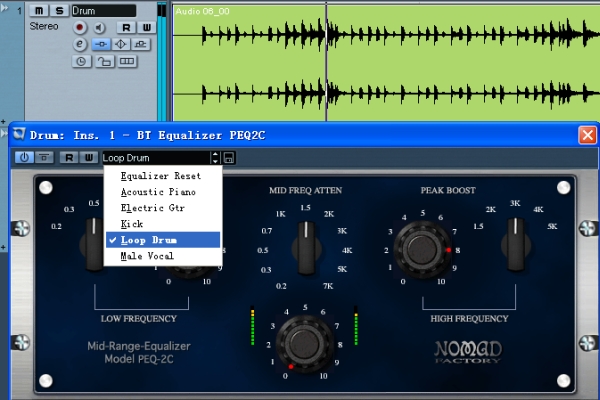
Task: Lock the Drum track with padlock icon
Action: (x=104, y=61)
